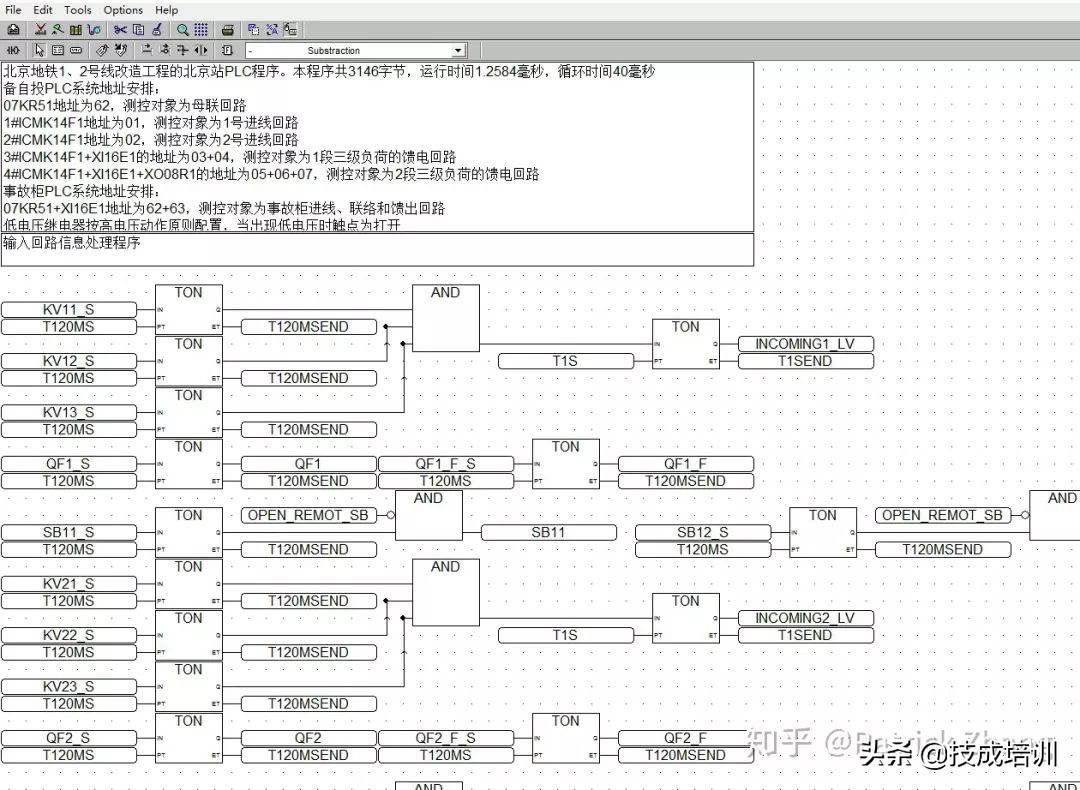Click the glue/paste brush icon
Screen dimensions: 1080x790
tap(157, 29)
